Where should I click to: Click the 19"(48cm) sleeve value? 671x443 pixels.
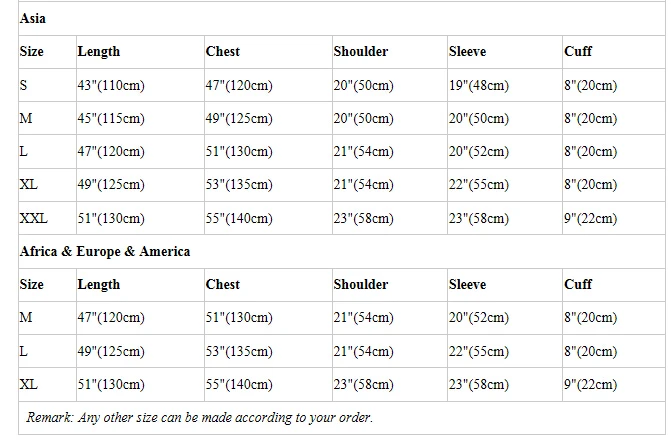(479, 85)
